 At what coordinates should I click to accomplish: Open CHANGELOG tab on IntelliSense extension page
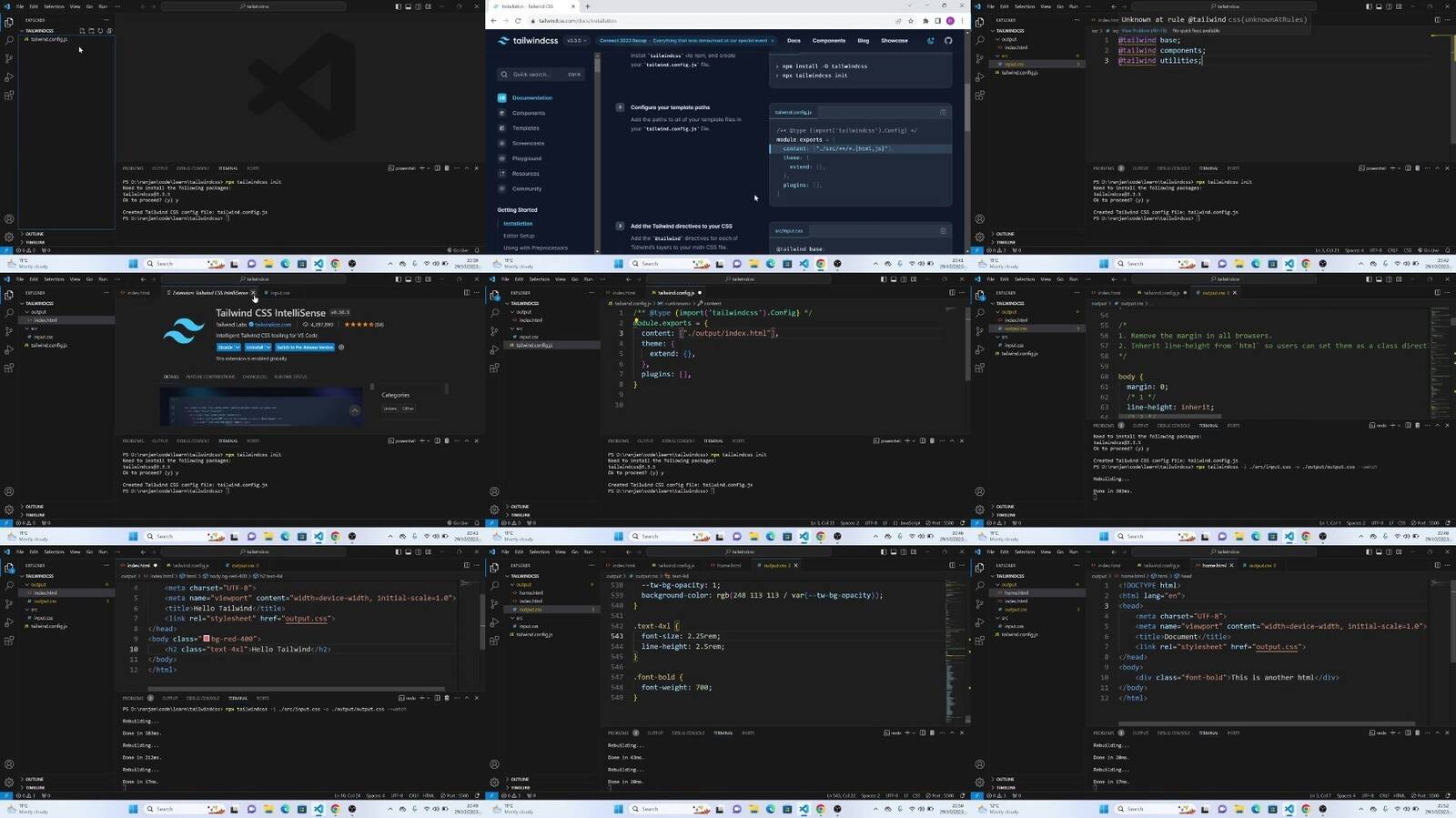coord(255,377)
